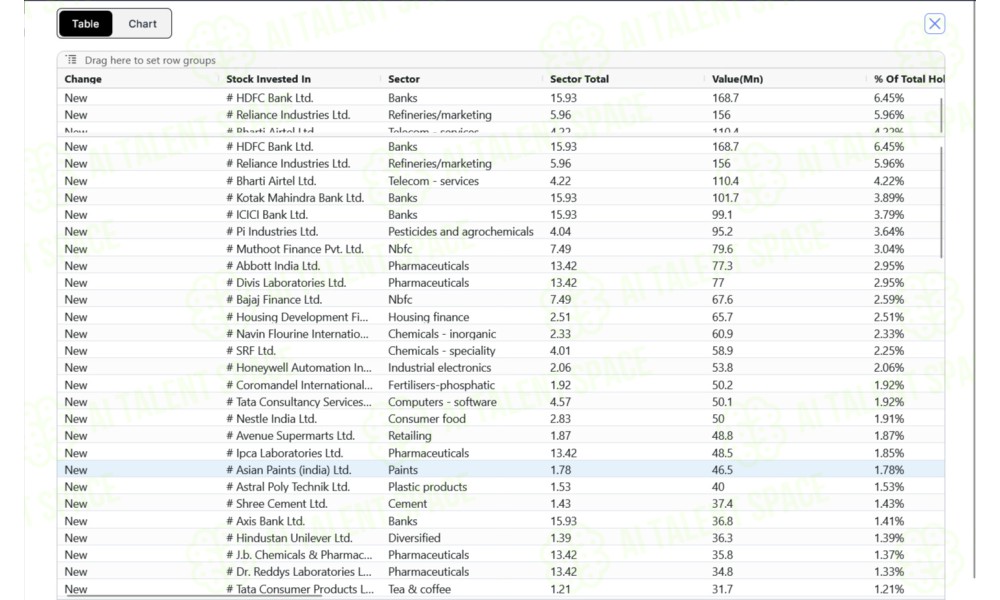Click the value 79.6 in Value(Mn)
Viewport: 1000px width, 600px height.
pos(722,249)
